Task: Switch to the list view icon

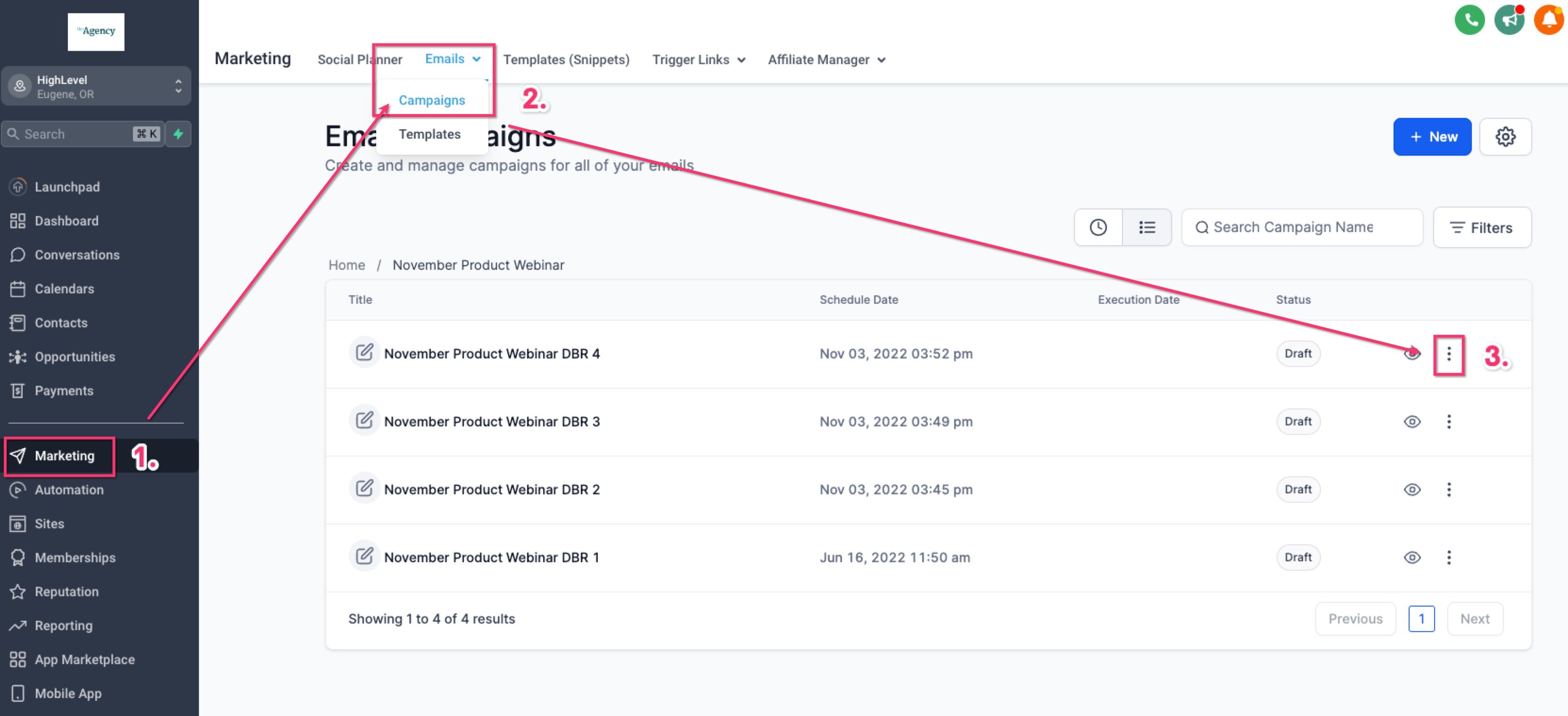Action: tap(1146, 227)
